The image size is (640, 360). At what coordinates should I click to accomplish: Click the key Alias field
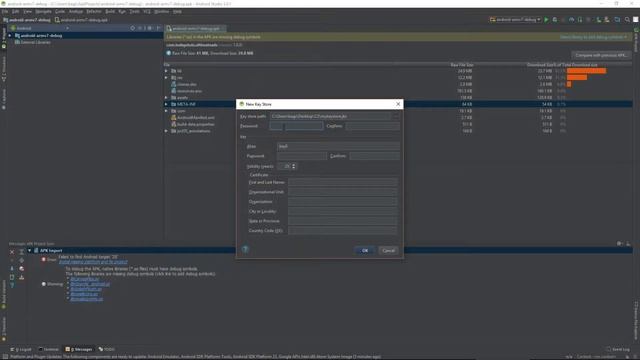pyautogui.click(x=338, y=146)
